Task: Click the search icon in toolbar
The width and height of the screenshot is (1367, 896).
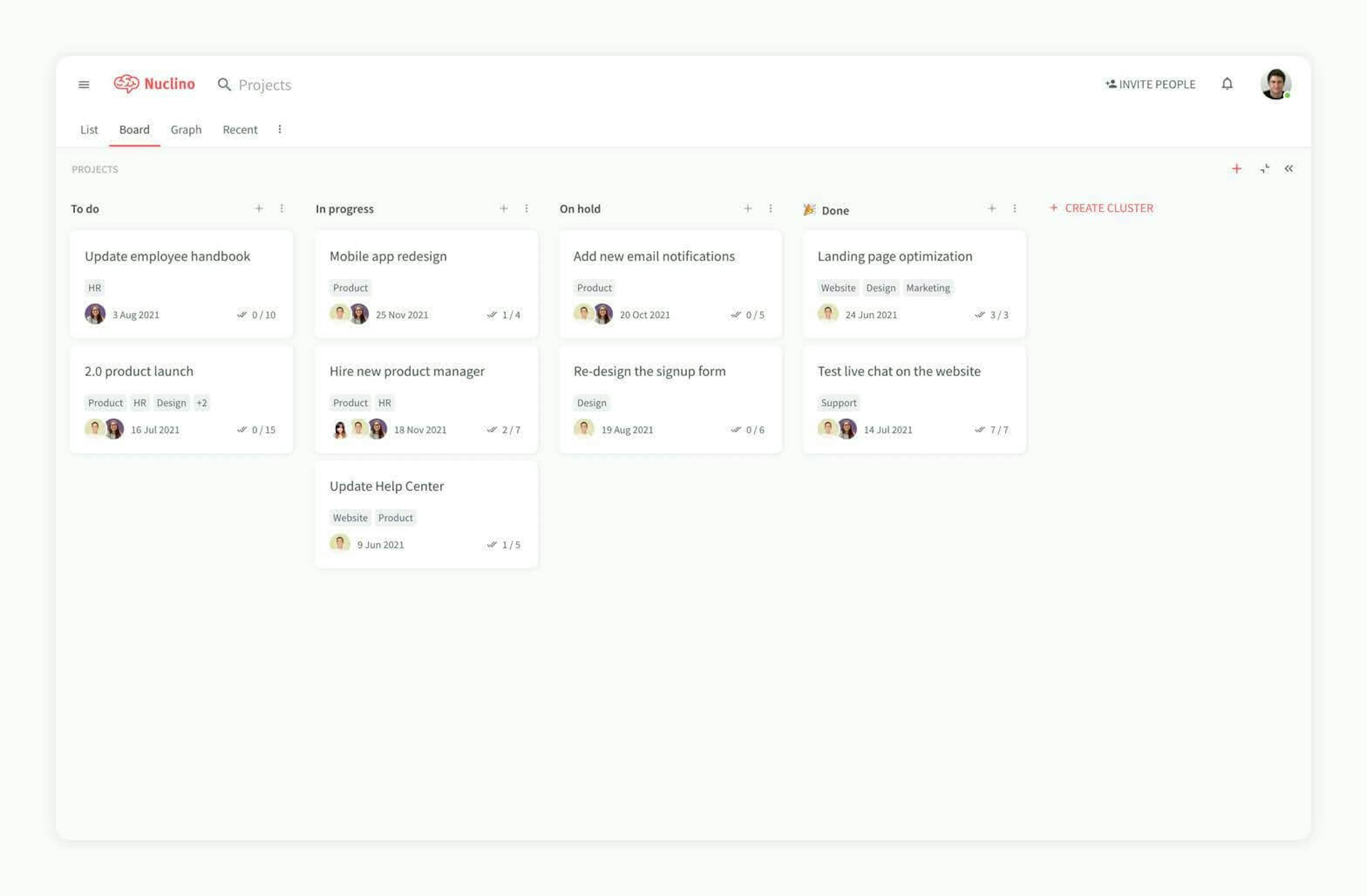Action: pyautogui.click(x=222, y=84)
